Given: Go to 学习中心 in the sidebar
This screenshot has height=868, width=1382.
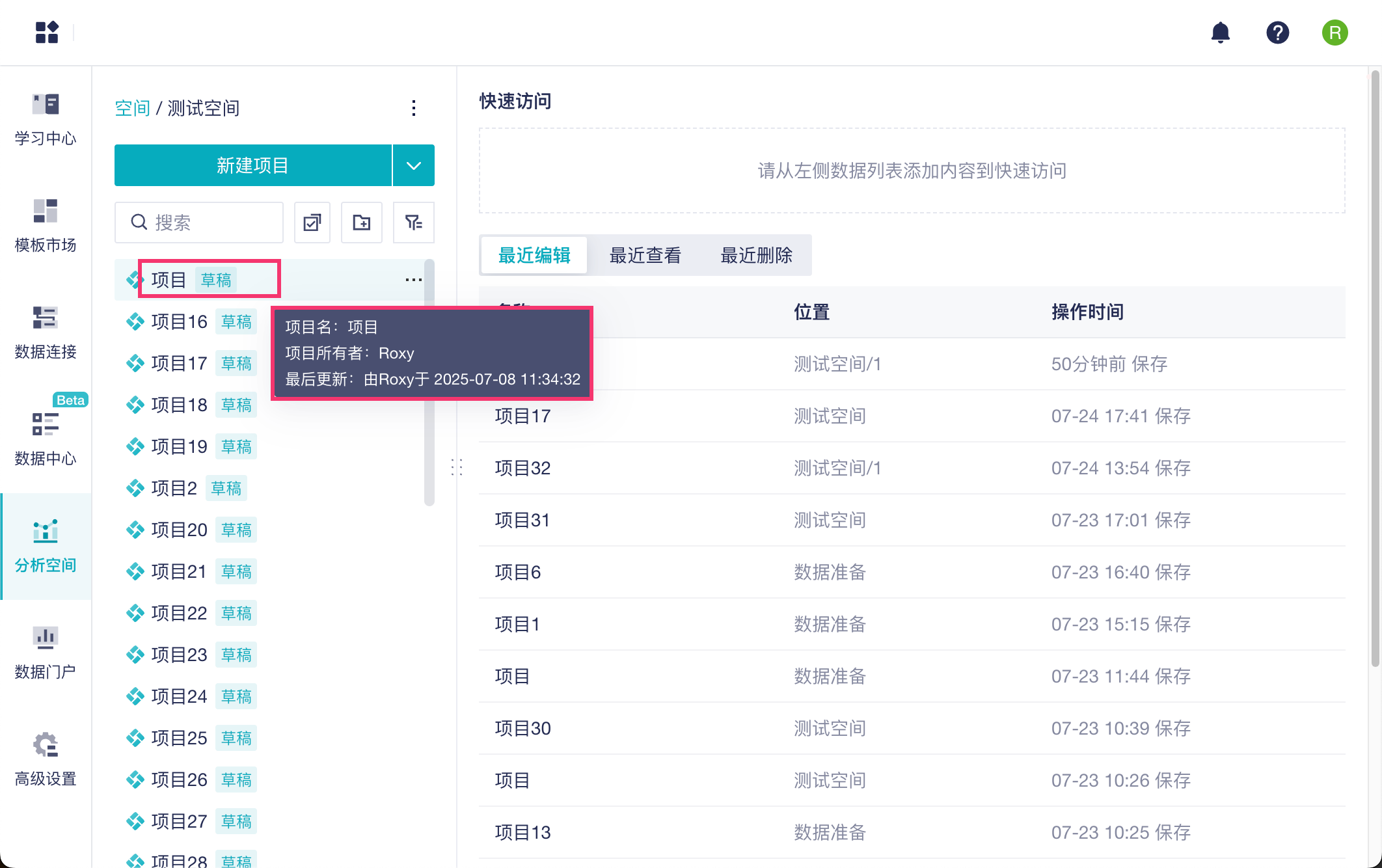Looking at the screenshot, I should tap(46, 120).
